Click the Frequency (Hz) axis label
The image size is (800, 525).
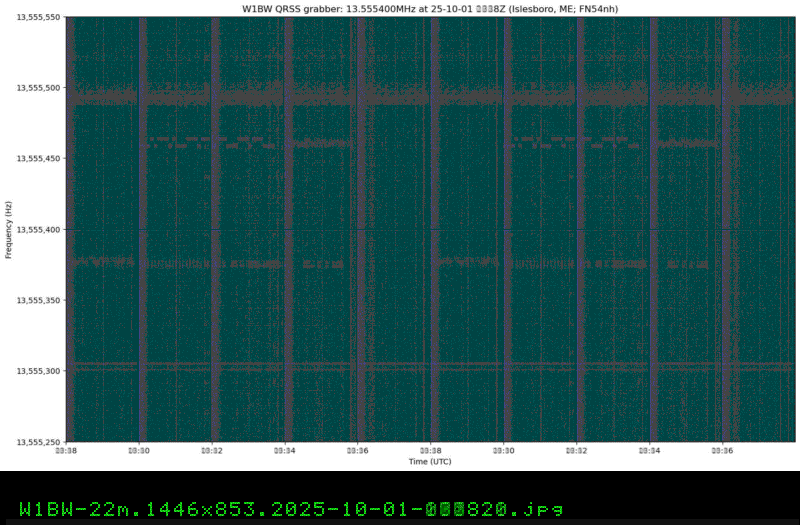click(x=8, y=229)
